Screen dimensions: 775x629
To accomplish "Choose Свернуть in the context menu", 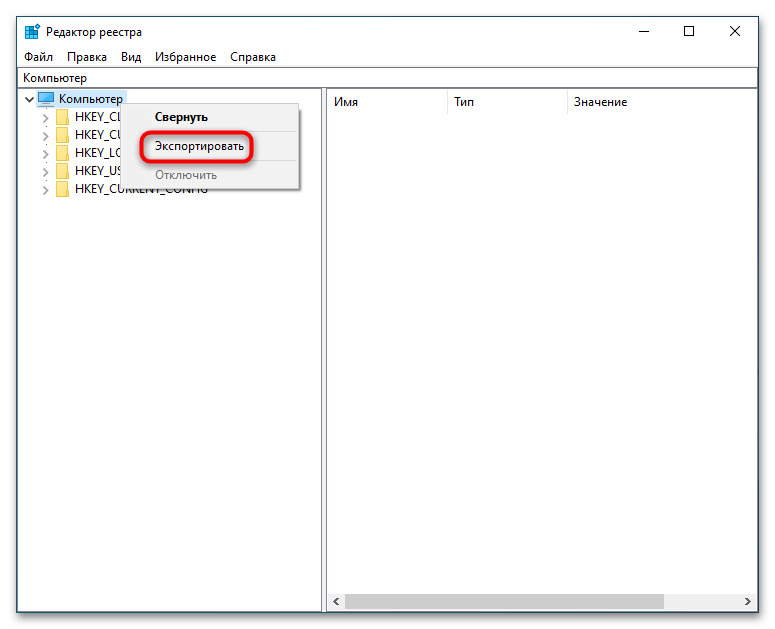I will tap(210, 118).
